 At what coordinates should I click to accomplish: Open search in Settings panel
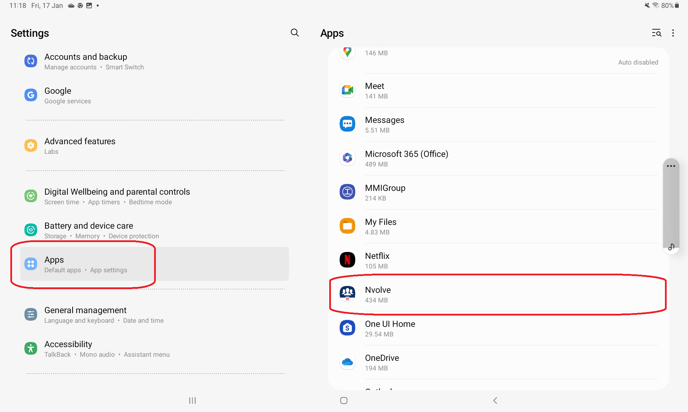click(x=295, y=32)
